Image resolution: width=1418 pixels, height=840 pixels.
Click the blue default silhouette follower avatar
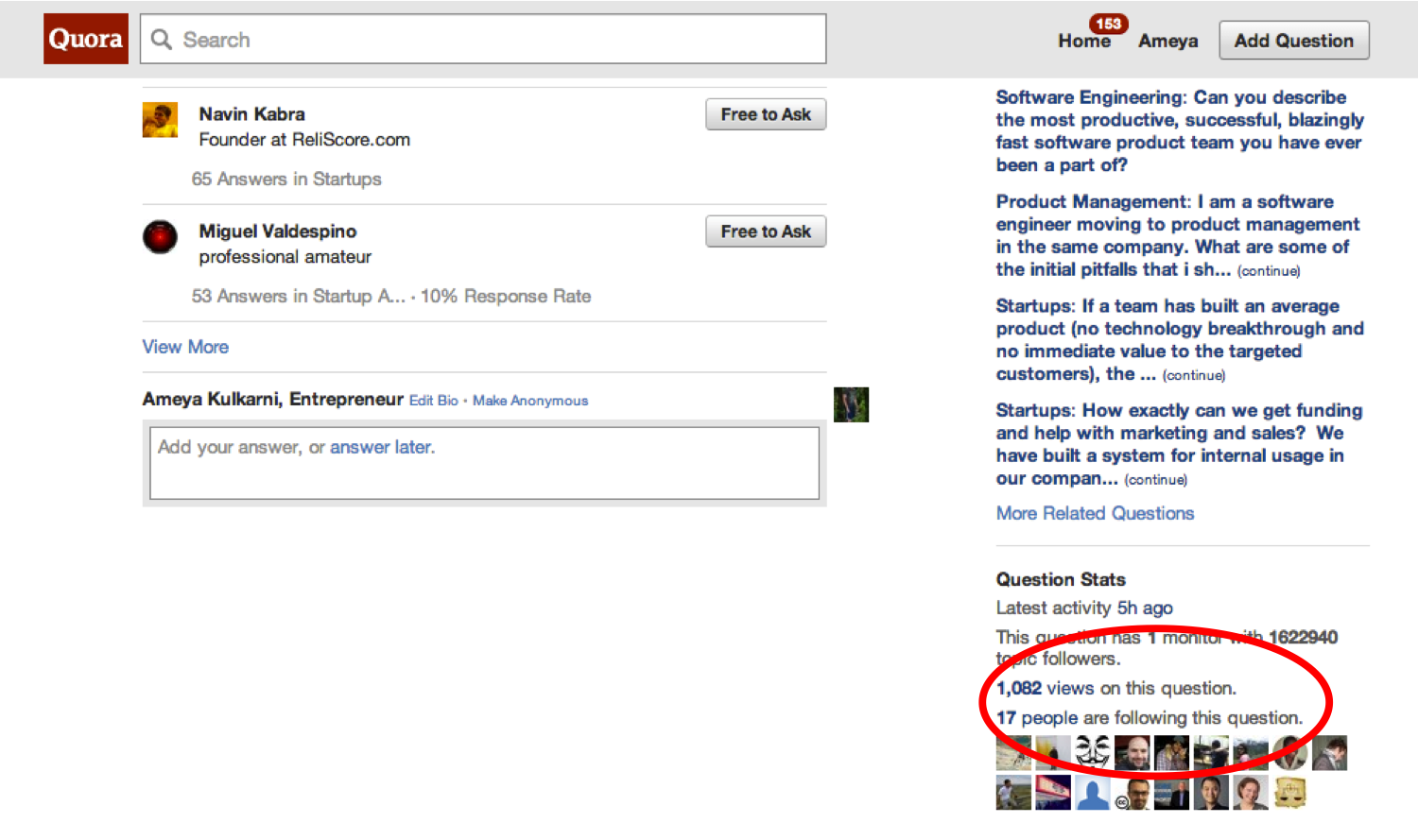click(1093, 793)
